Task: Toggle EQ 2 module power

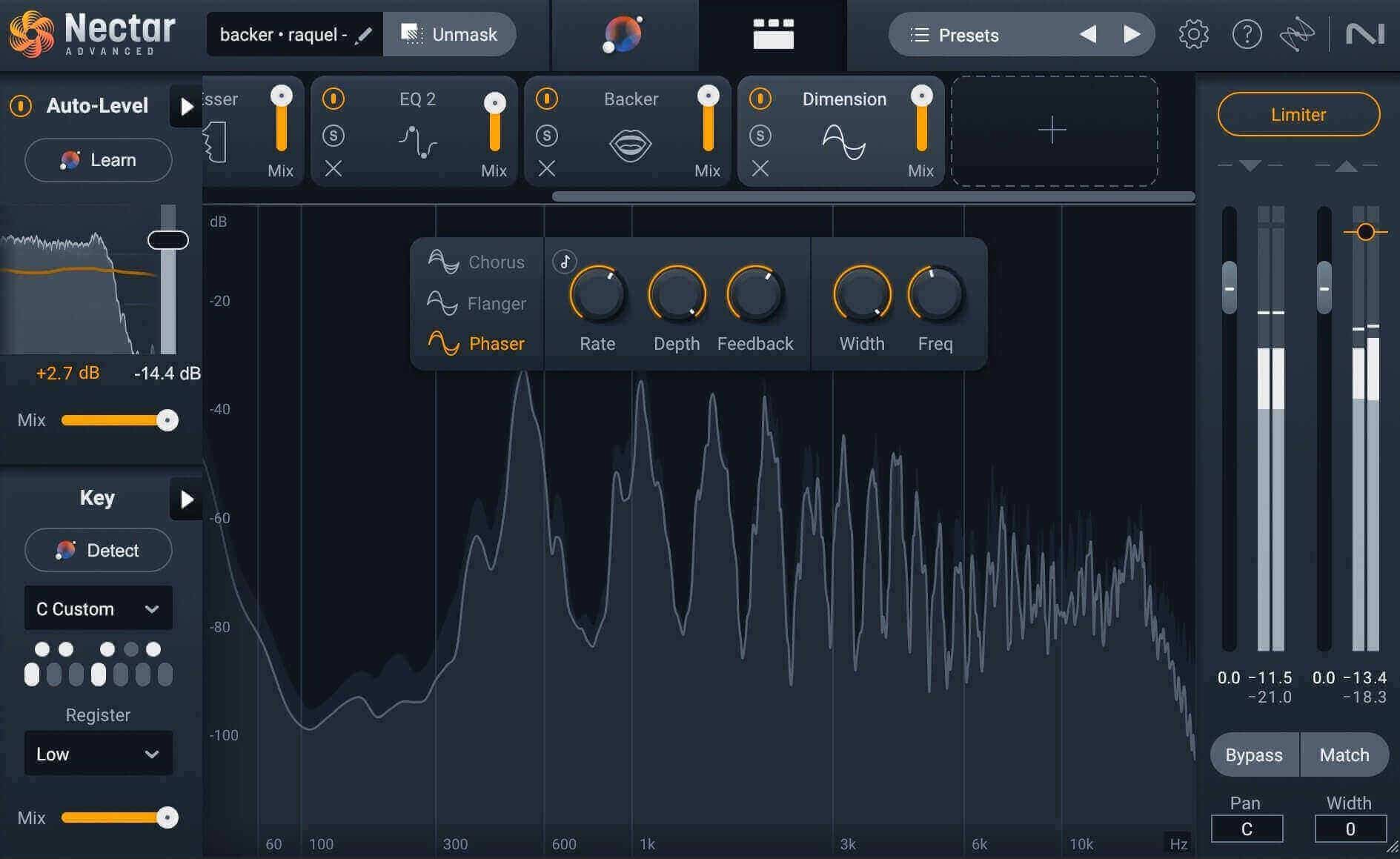Action: [x=334, y=99]
